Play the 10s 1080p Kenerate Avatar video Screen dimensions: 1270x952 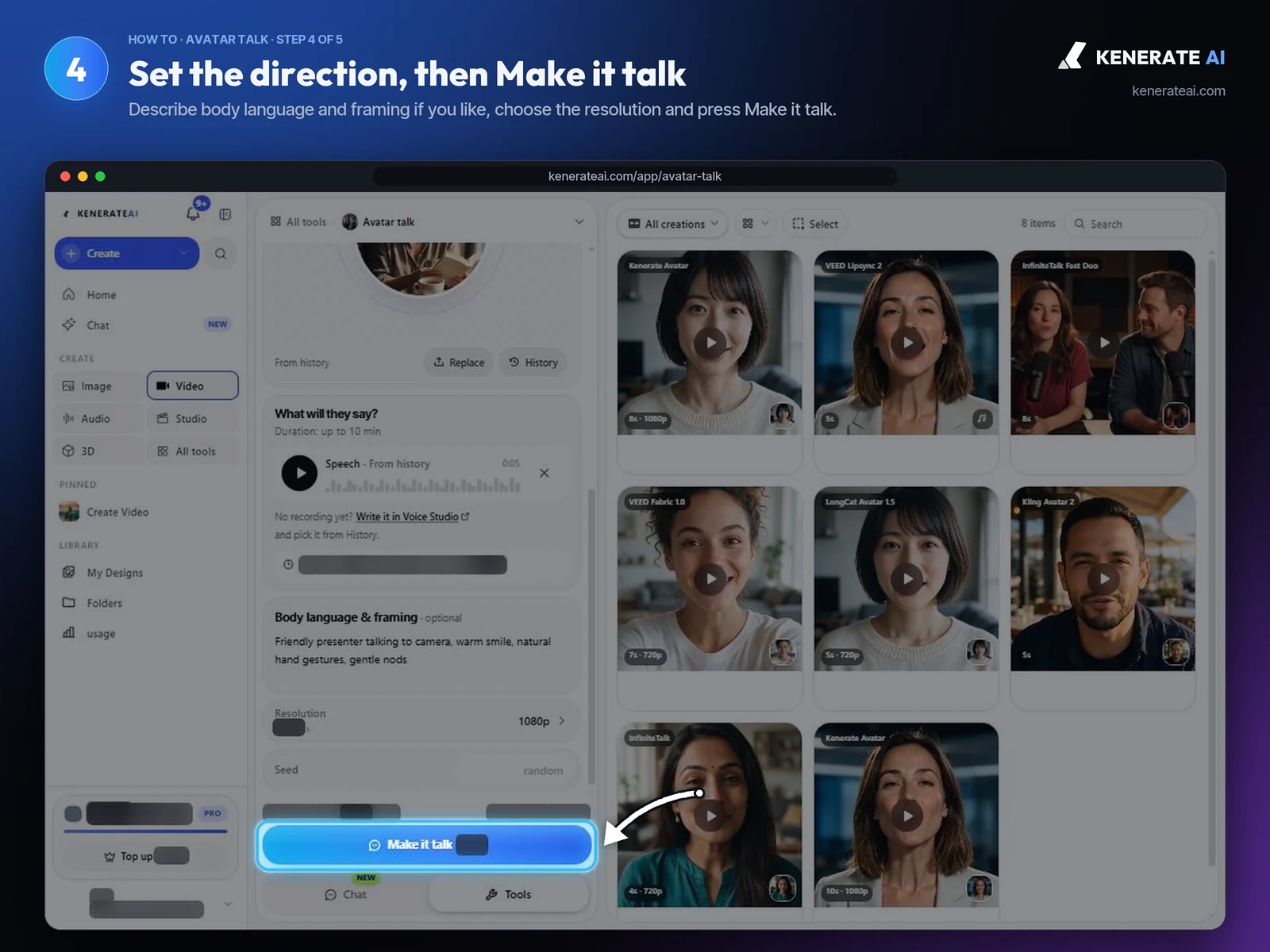(906, 816)
